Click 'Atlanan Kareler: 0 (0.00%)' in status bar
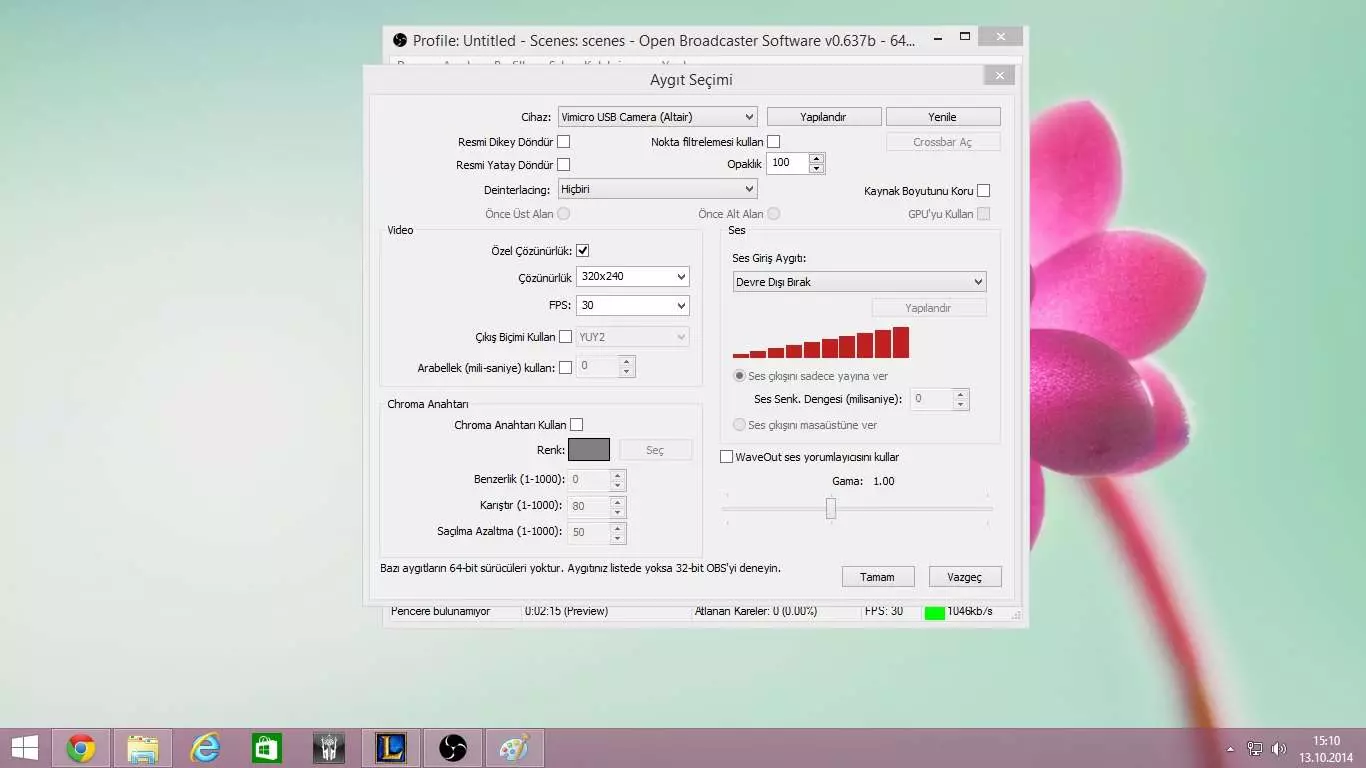Image resolution: width=1366 pixels, height=768 pixels. click(755, 611)
